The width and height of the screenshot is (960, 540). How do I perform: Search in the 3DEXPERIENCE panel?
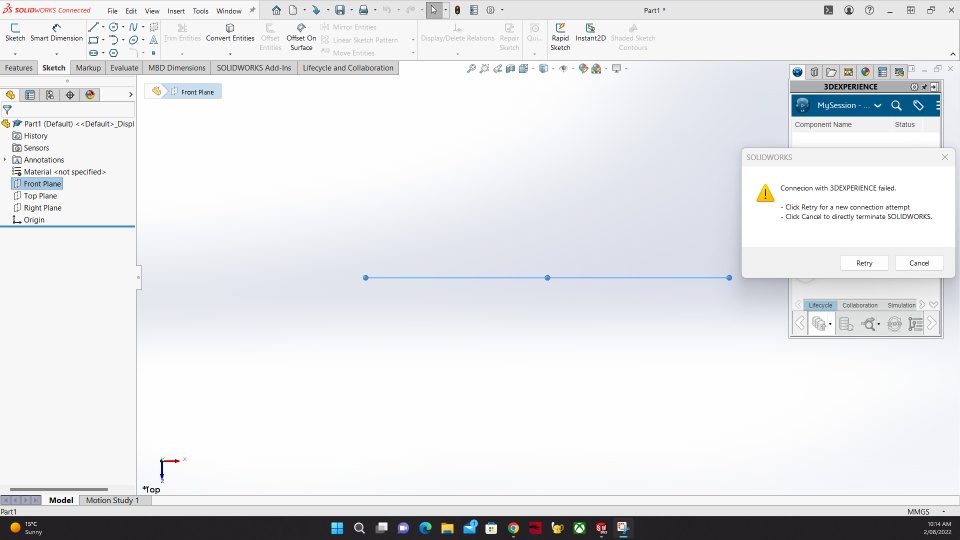point(896,105)
